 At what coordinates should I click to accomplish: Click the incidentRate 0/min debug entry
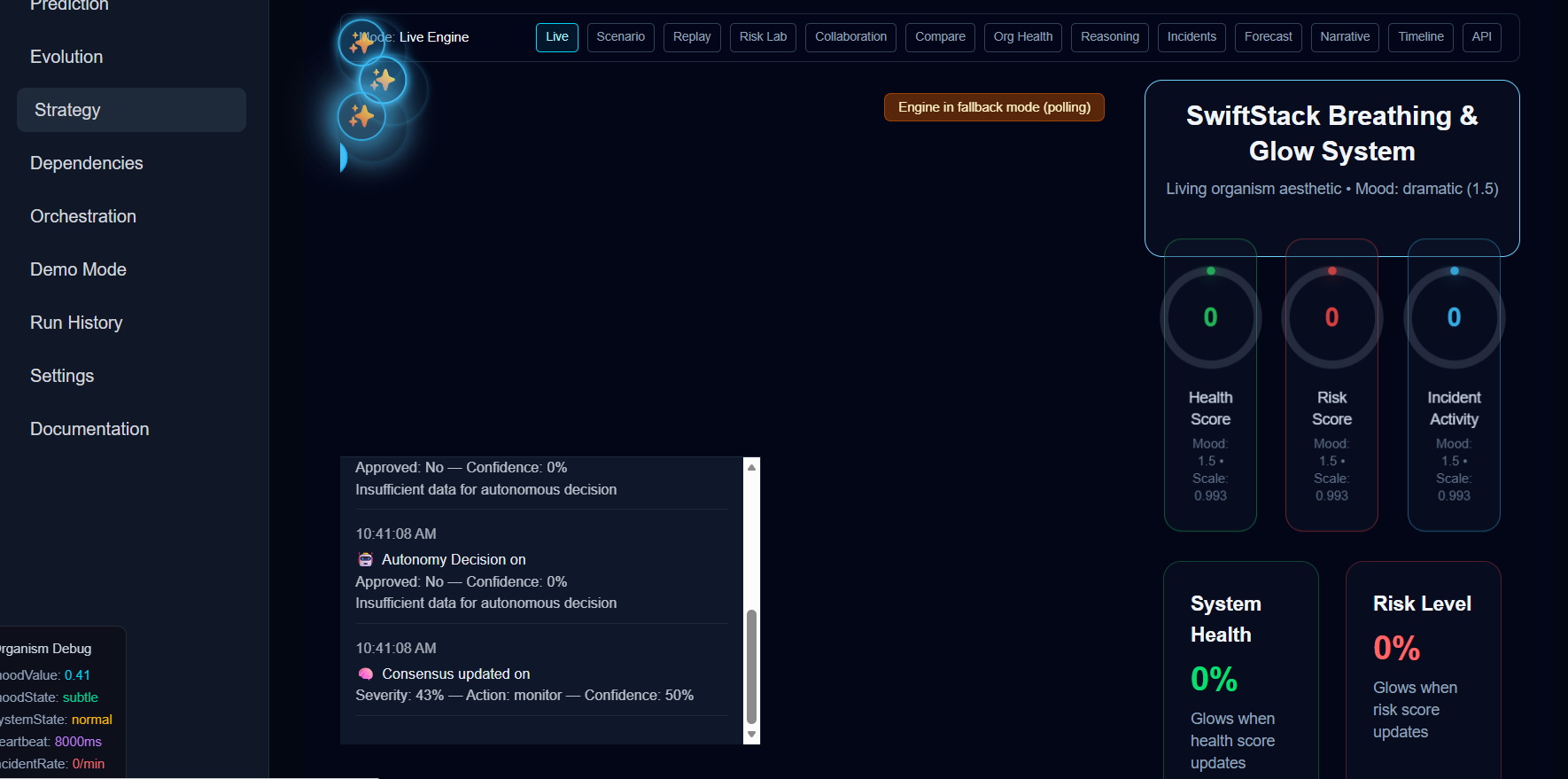tap(52, 764)
